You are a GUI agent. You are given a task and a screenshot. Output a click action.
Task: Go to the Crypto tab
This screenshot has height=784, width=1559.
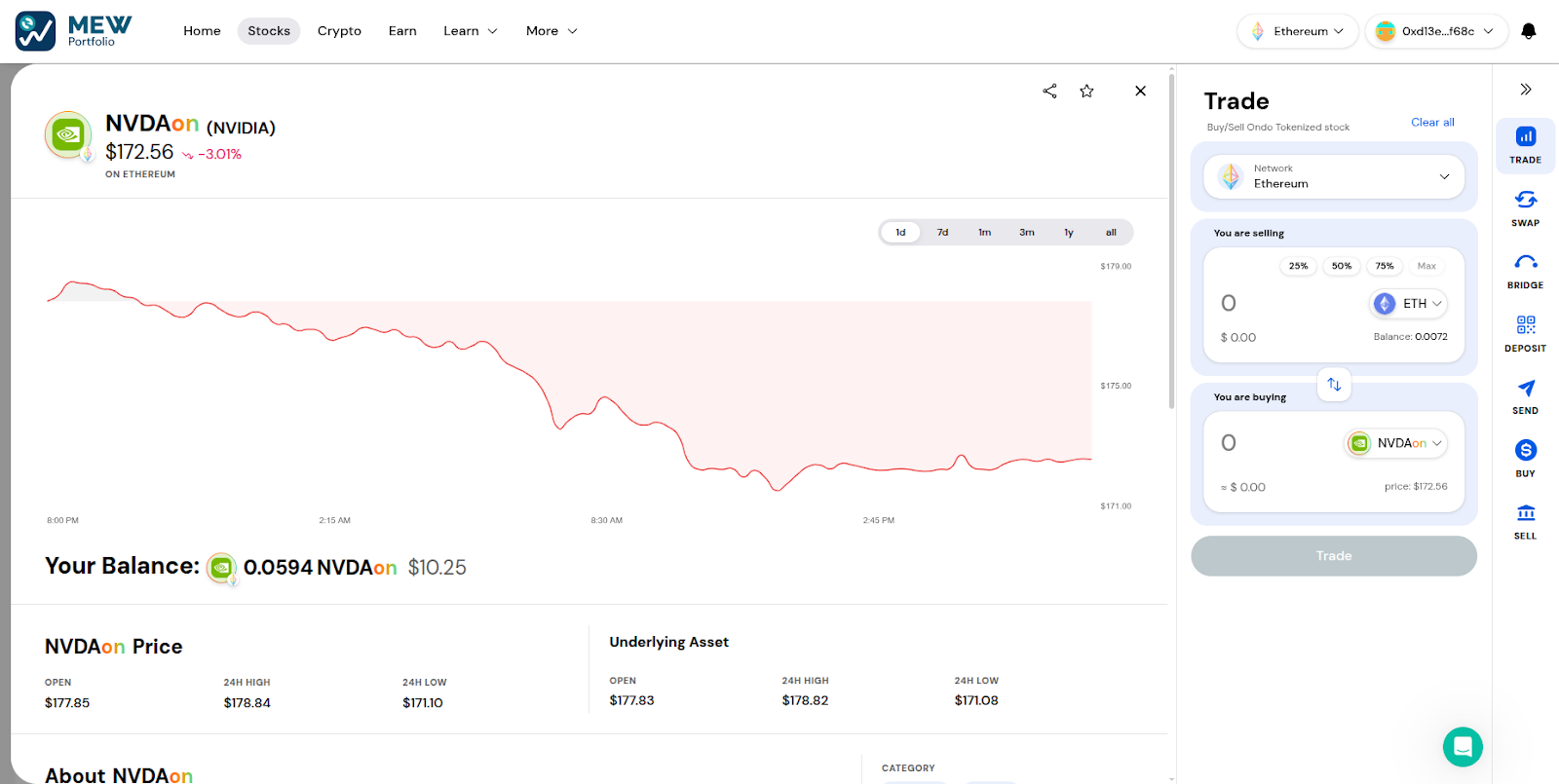[x=339, y=31]
